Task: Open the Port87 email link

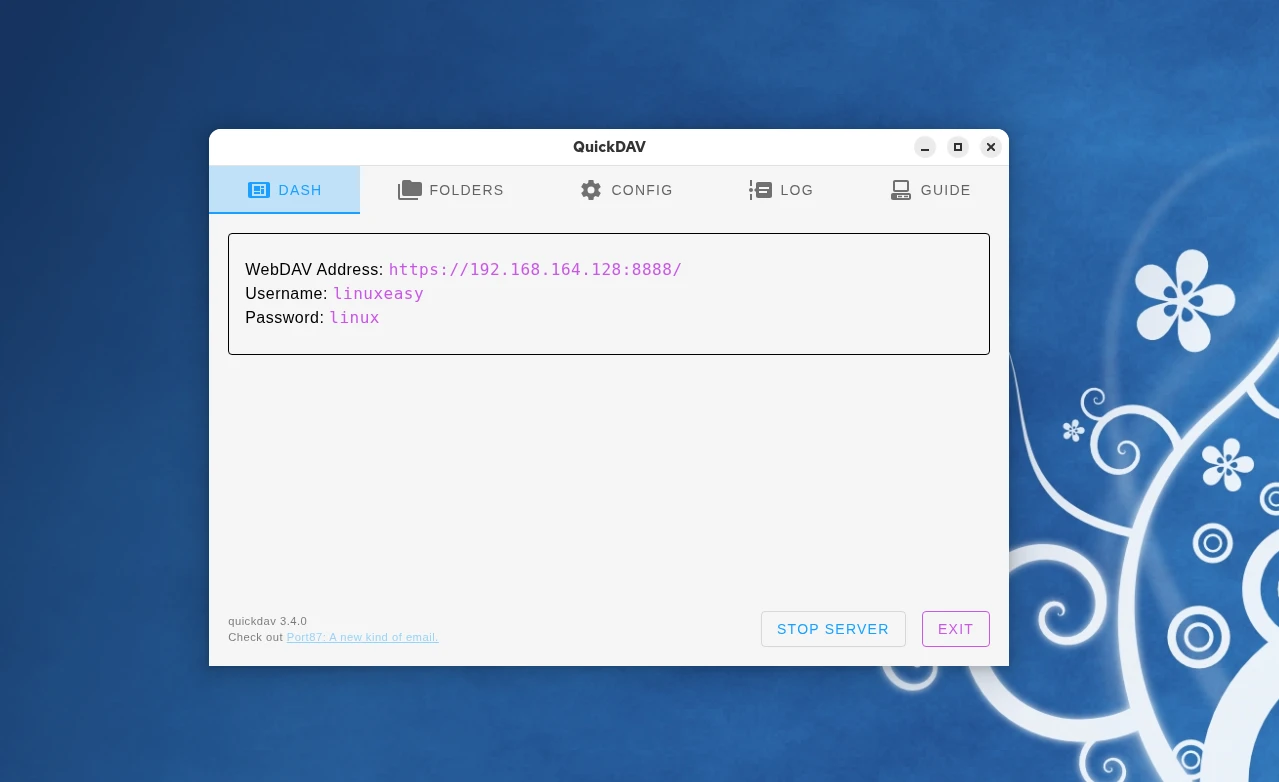Action: click(x=362, y=637)
